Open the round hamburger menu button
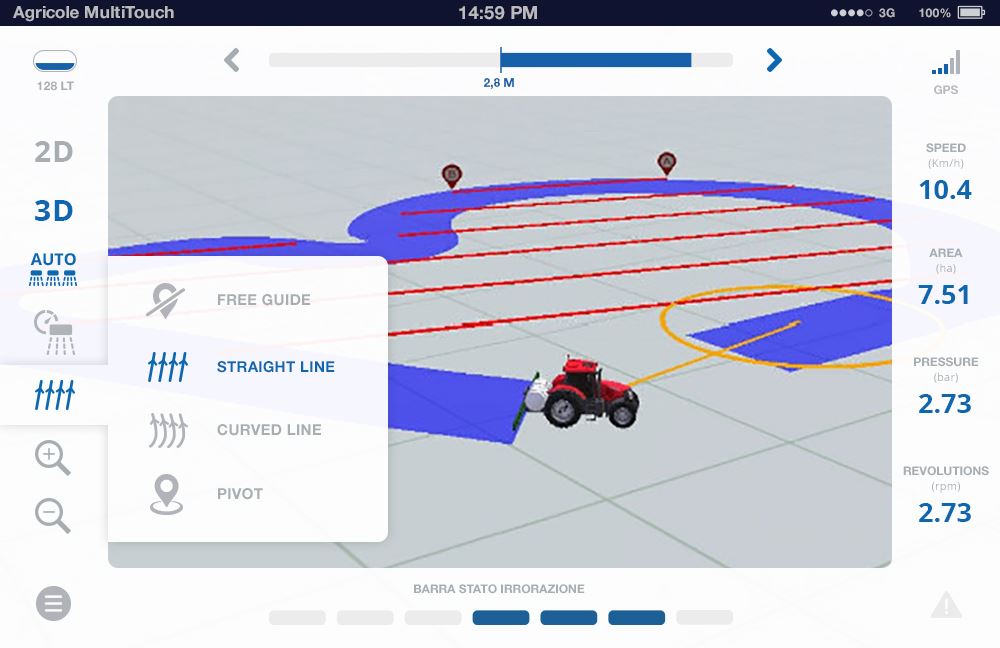Screen dimensions: 1000x648 coord(54,604)
